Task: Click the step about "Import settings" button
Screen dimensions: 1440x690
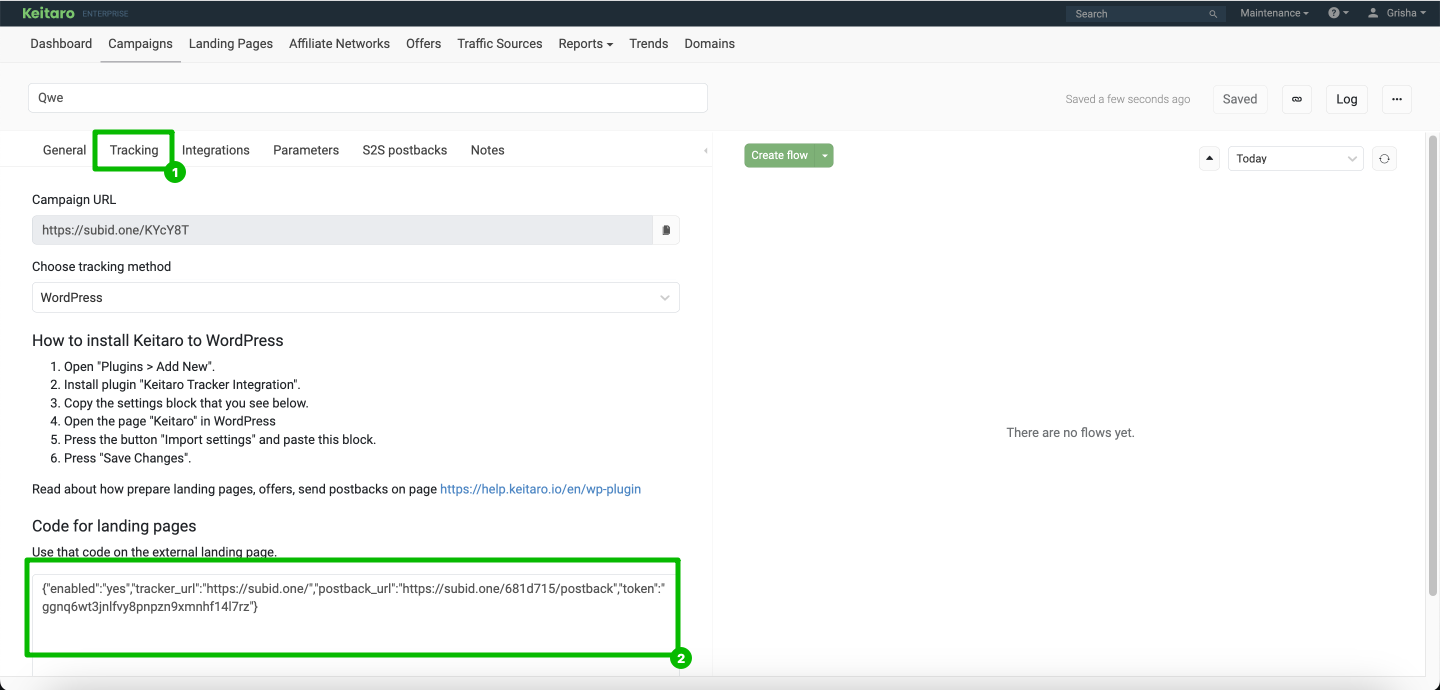Action: [220, 440]
